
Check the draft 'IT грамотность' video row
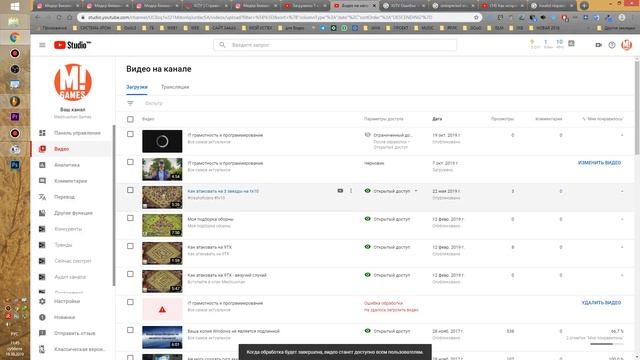pos(130,162)
